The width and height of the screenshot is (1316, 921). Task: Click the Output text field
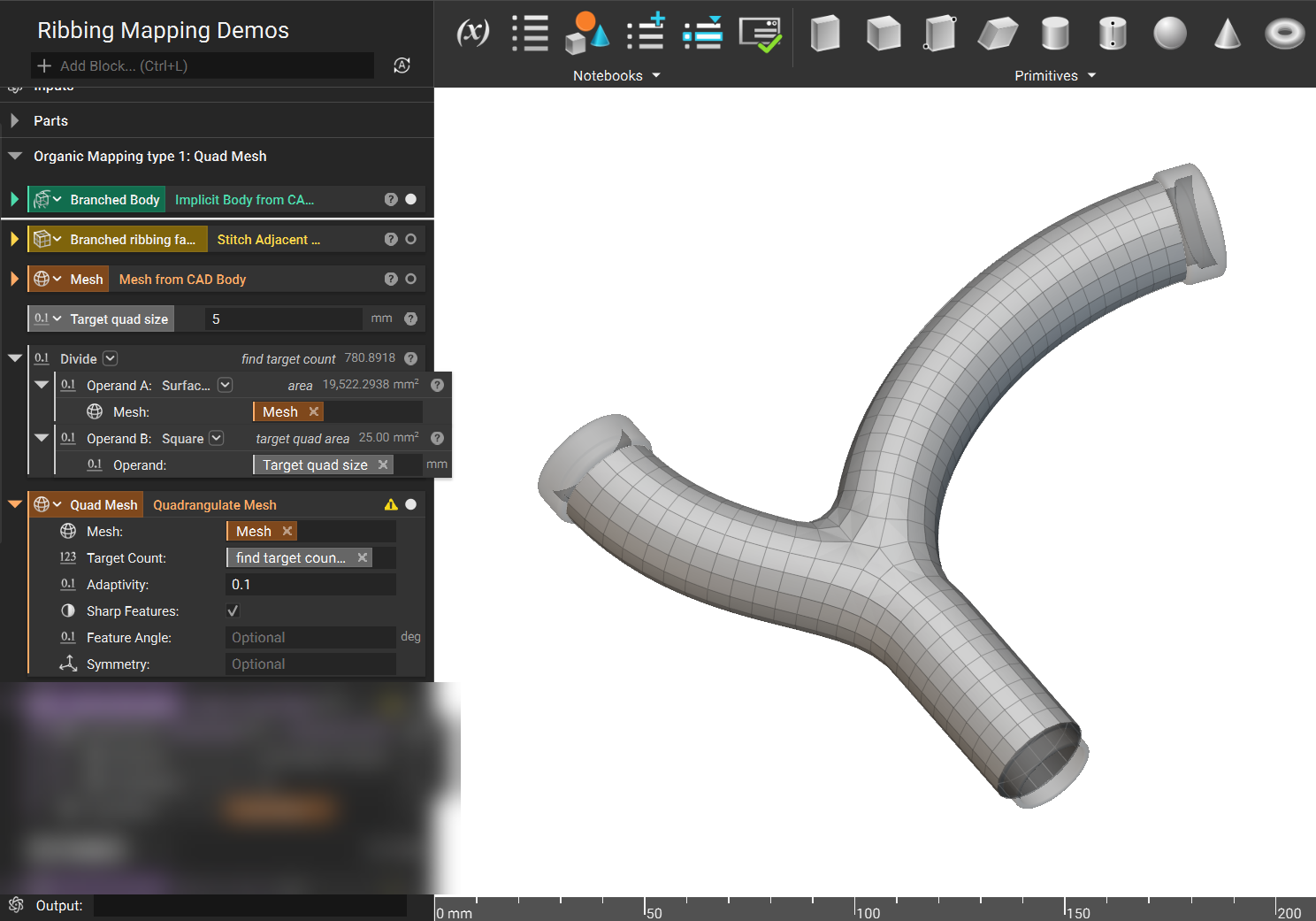[250, 905]
